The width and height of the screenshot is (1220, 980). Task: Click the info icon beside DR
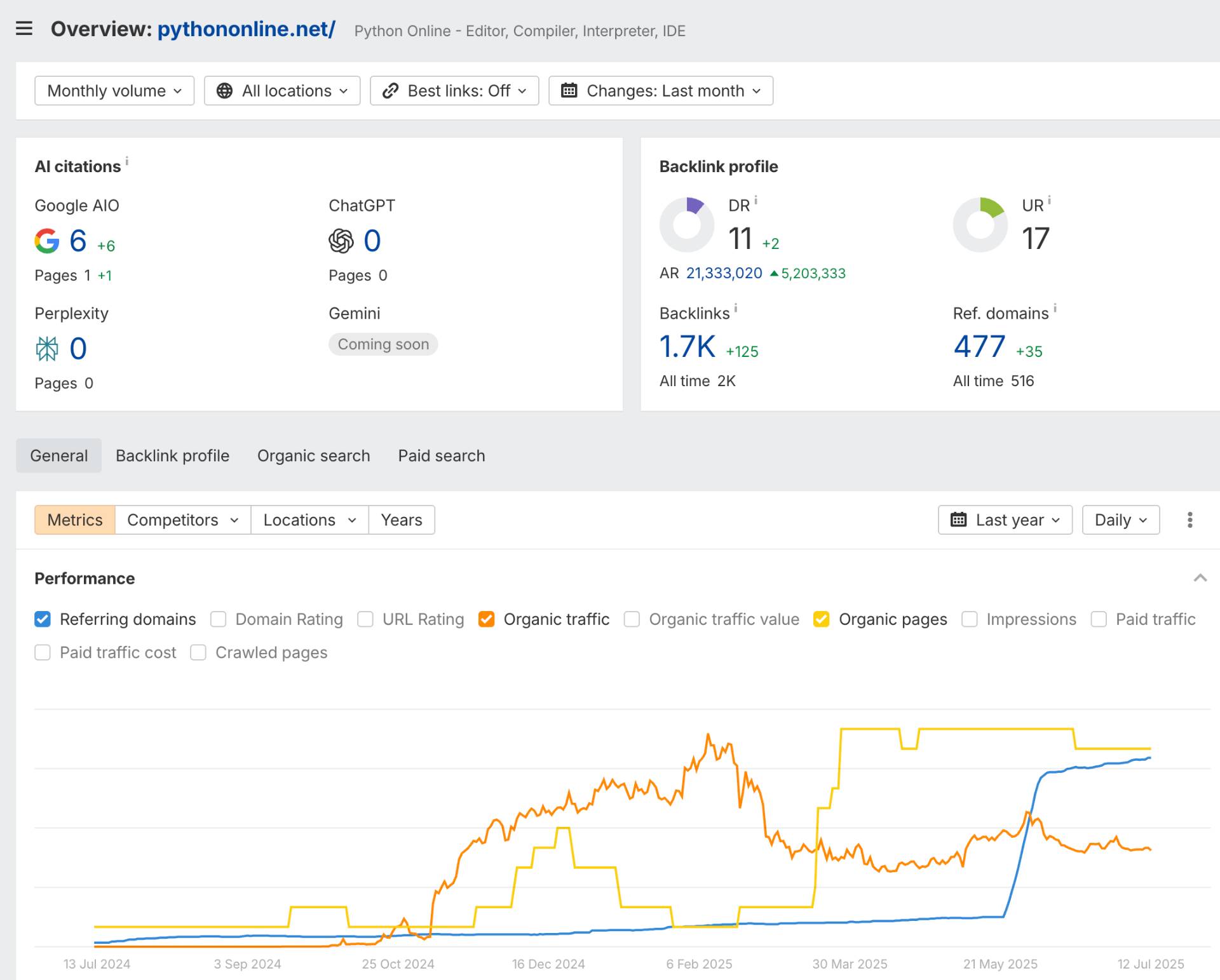tap(756, 200)
